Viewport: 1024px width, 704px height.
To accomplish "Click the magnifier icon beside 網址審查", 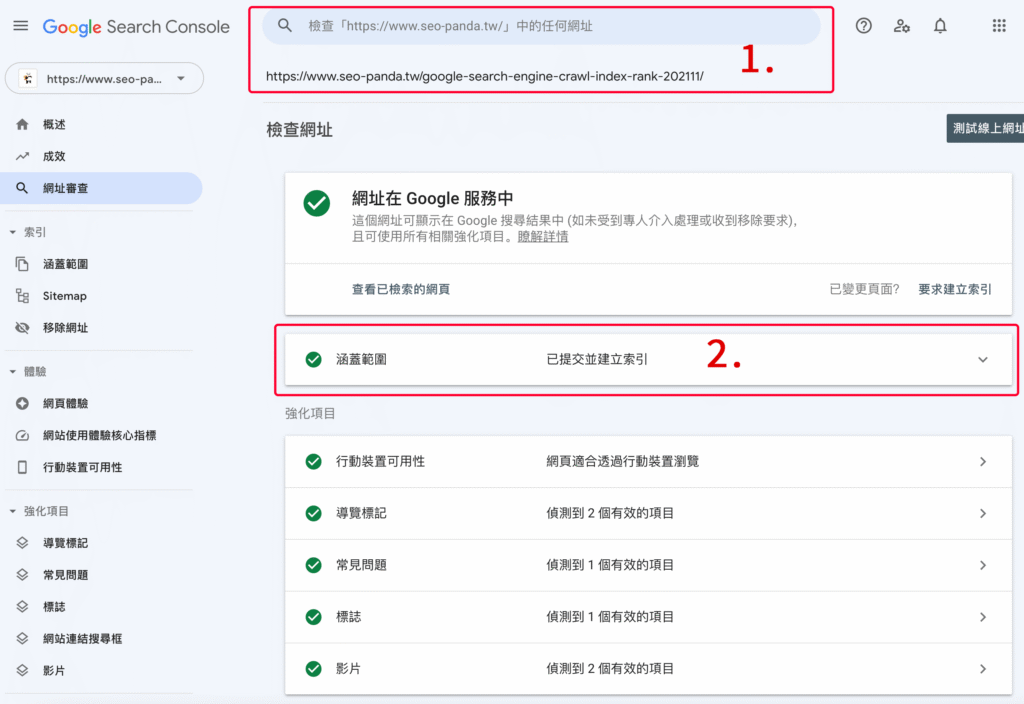I will 22,188.
